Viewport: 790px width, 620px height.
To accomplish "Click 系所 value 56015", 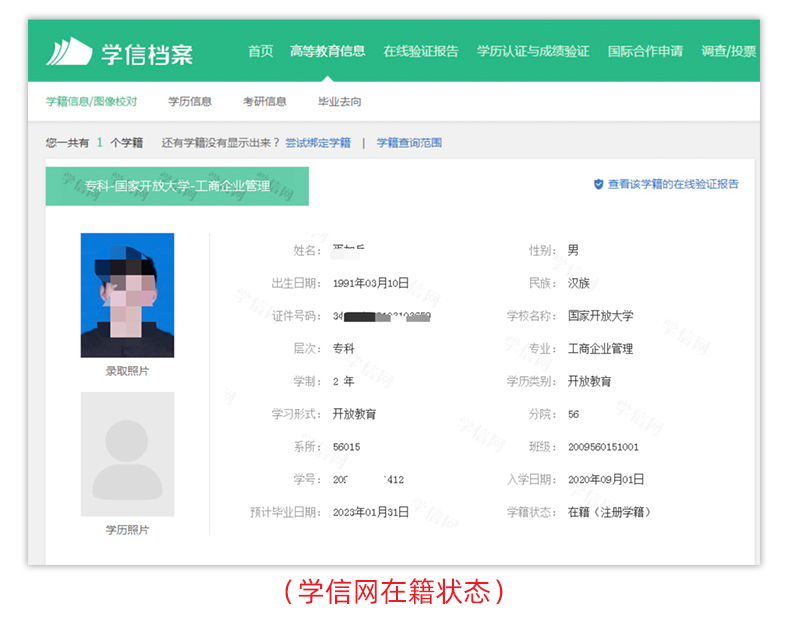I will coord(347,447).
